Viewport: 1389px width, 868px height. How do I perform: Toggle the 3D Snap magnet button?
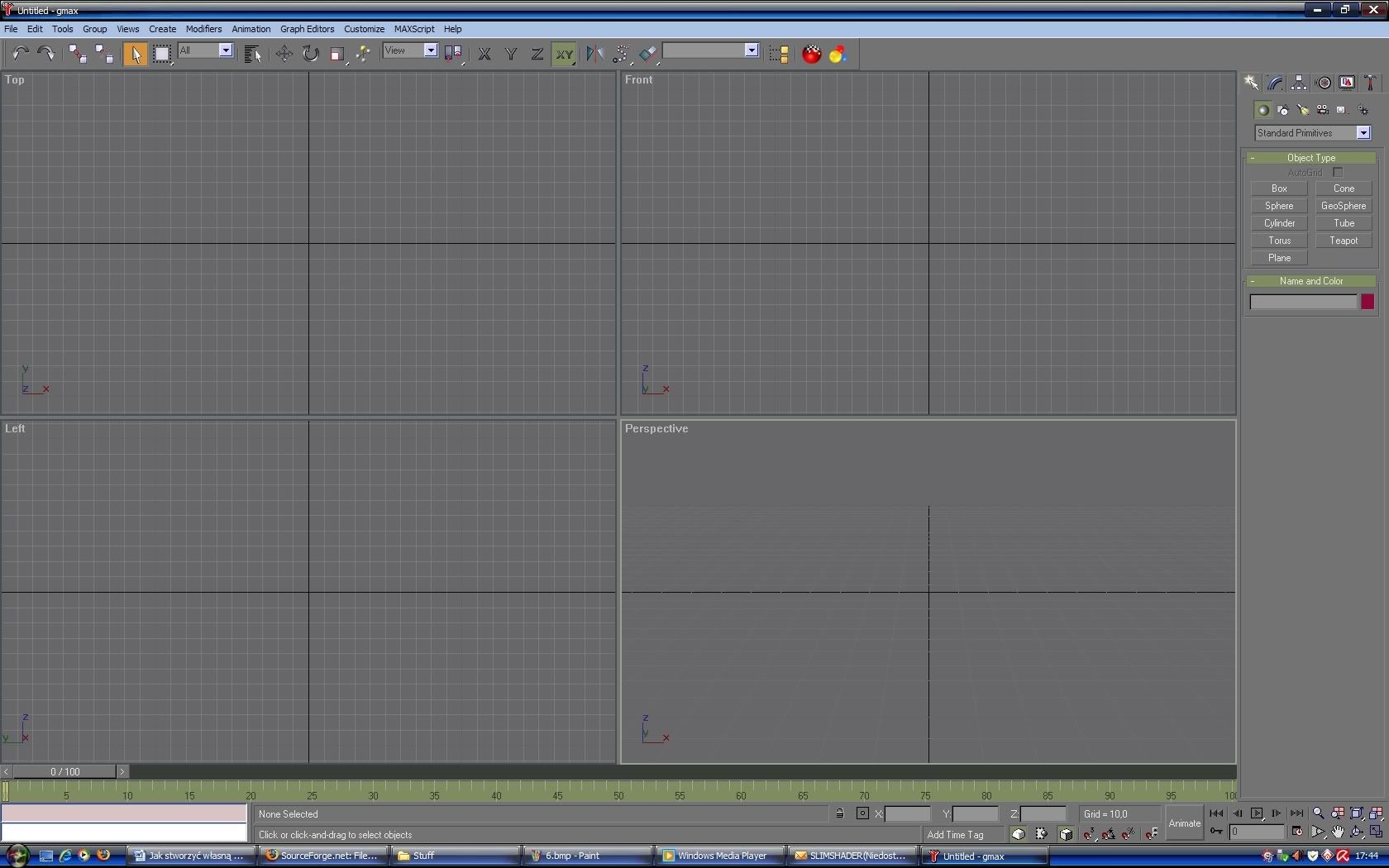tap(1089, 834)
